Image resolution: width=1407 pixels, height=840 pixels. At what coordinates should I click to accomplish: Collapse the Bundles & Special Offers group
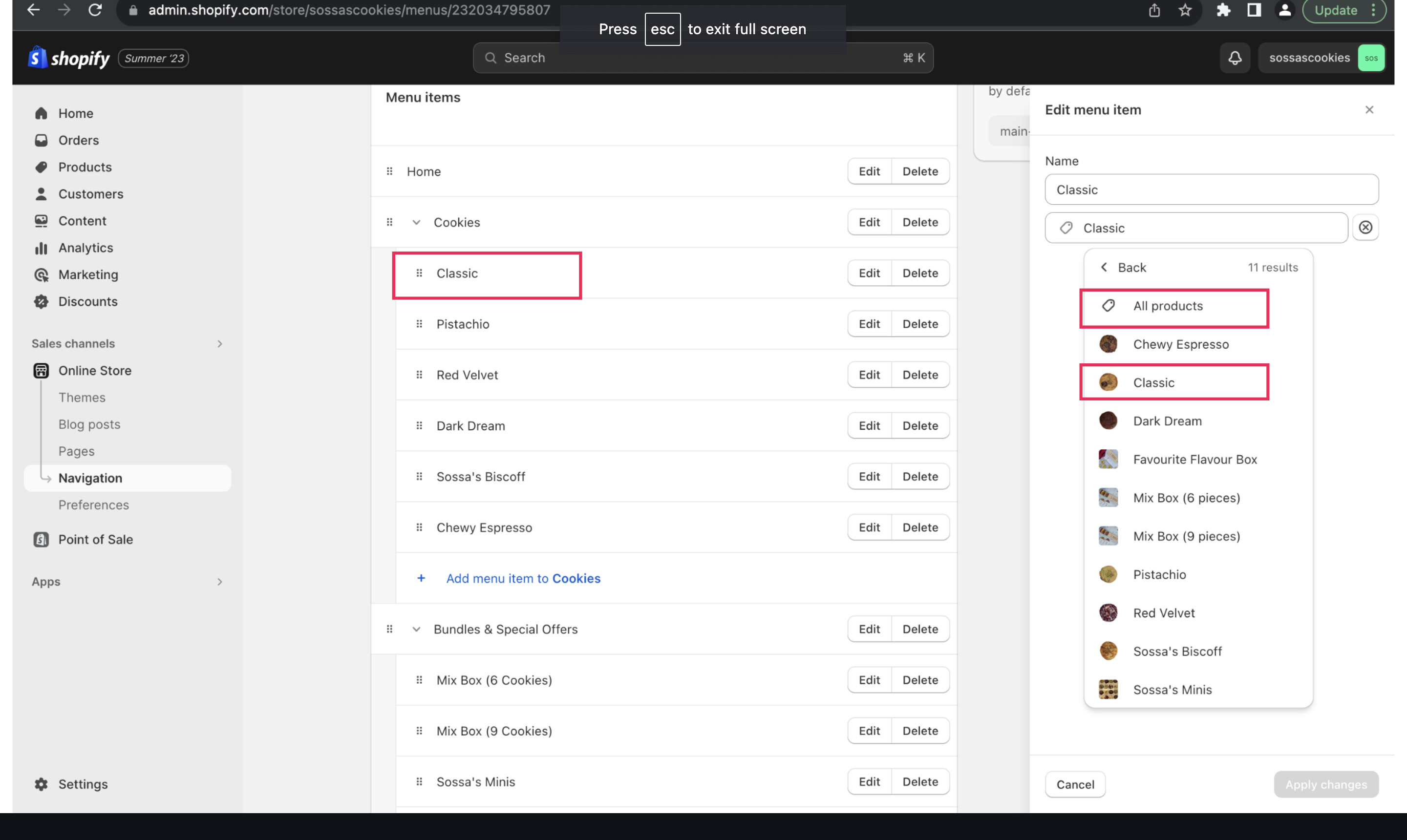pos(416,630)
